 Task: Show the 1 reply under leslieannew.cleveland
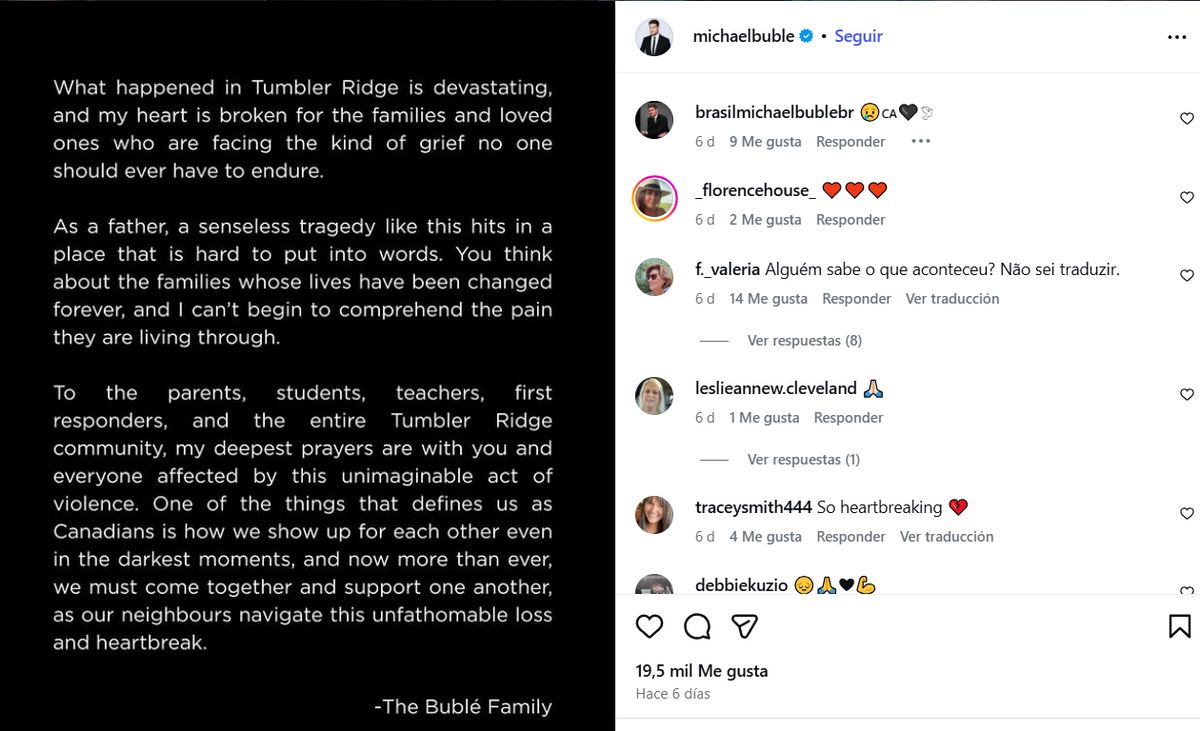[803, 460]
